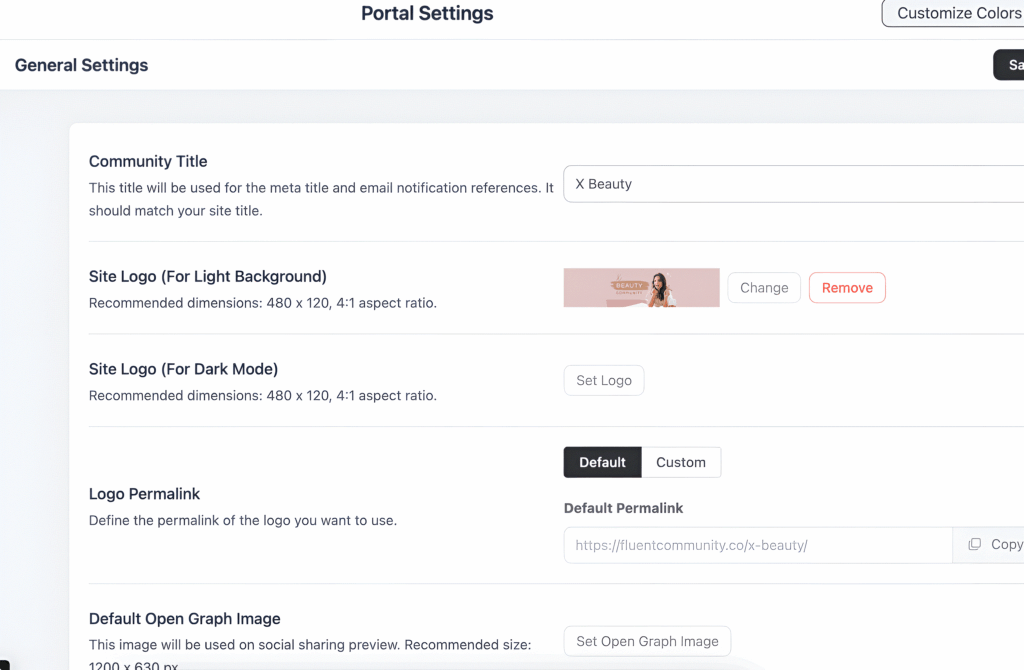Click the Portal Settings page title
The width and height of the screenshot is (1024, 670).
pos(427,14)
